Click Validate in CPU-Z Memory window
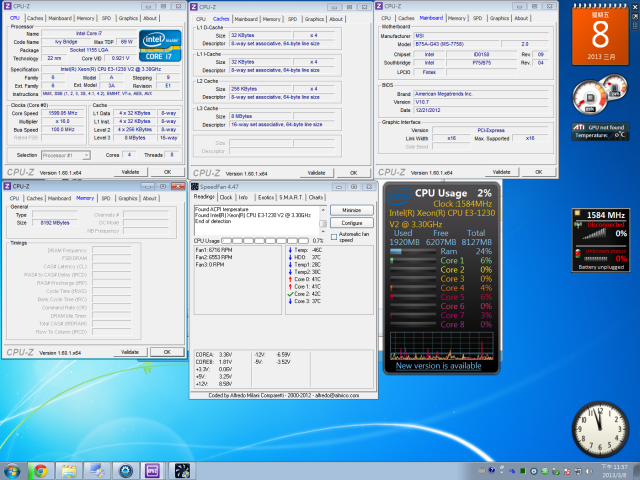The height and width of the screenshot is (480, 640). click(130, 352)
